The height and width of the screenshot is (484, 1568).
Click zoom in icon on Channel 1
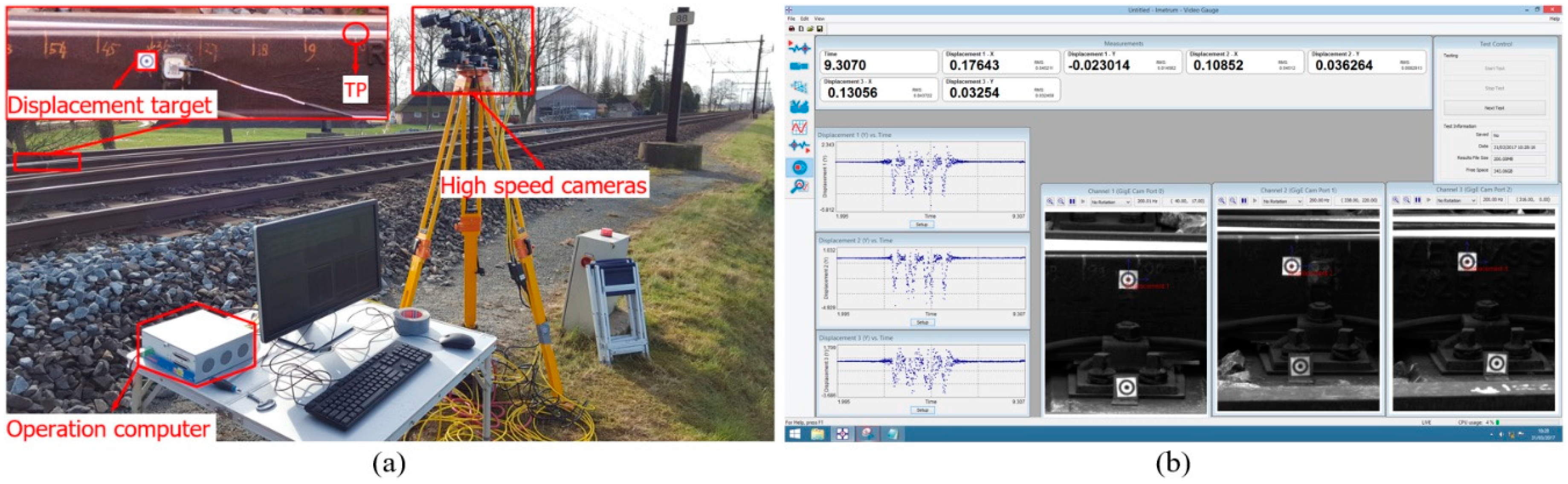click(1050, 202)
